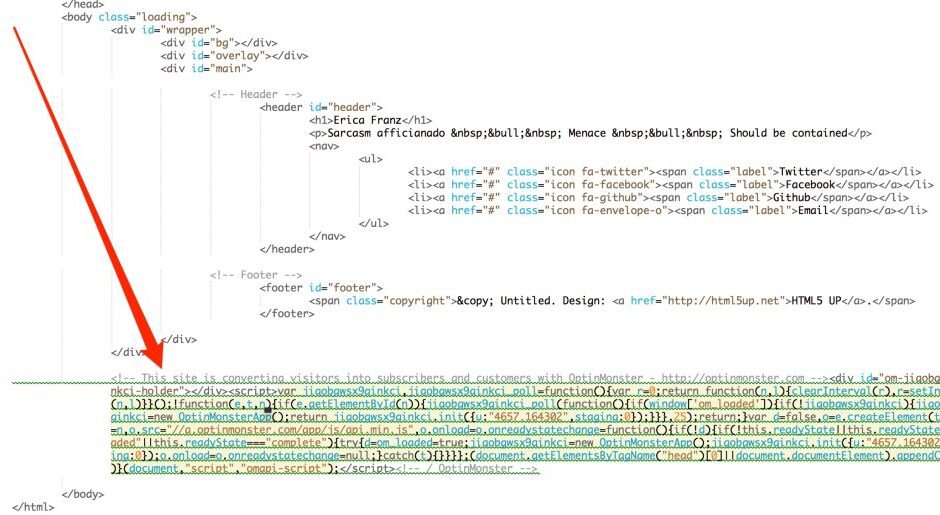The image size is (940, 515).
Task: Click the Header comment line
Action: point(256,94)
